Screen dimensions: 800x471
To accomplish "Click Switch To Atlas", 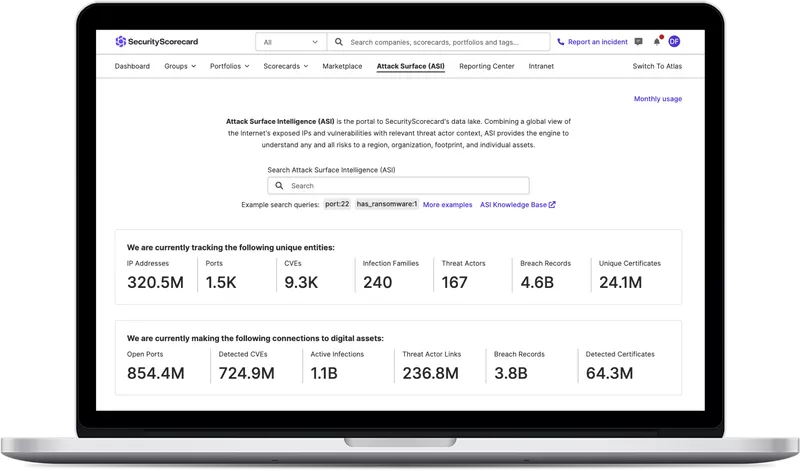I will coord(657,66).
